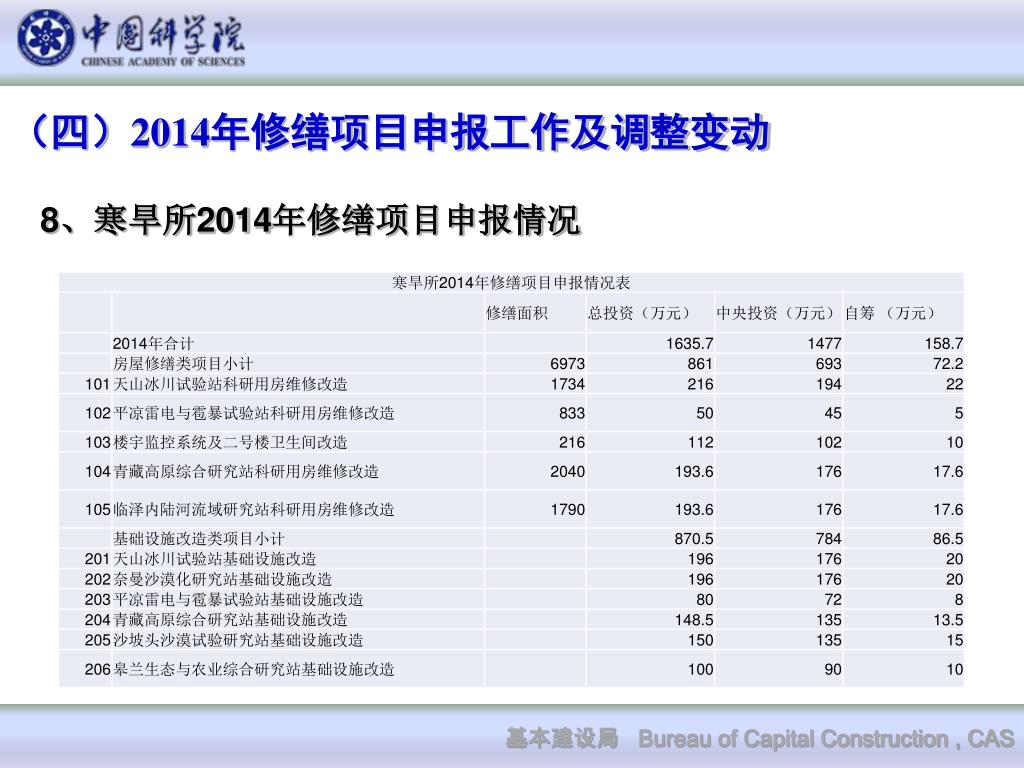The height and width of the screenshot is (768, 1024).
Task: Click total investment value 150
Action: pos(700,640)
